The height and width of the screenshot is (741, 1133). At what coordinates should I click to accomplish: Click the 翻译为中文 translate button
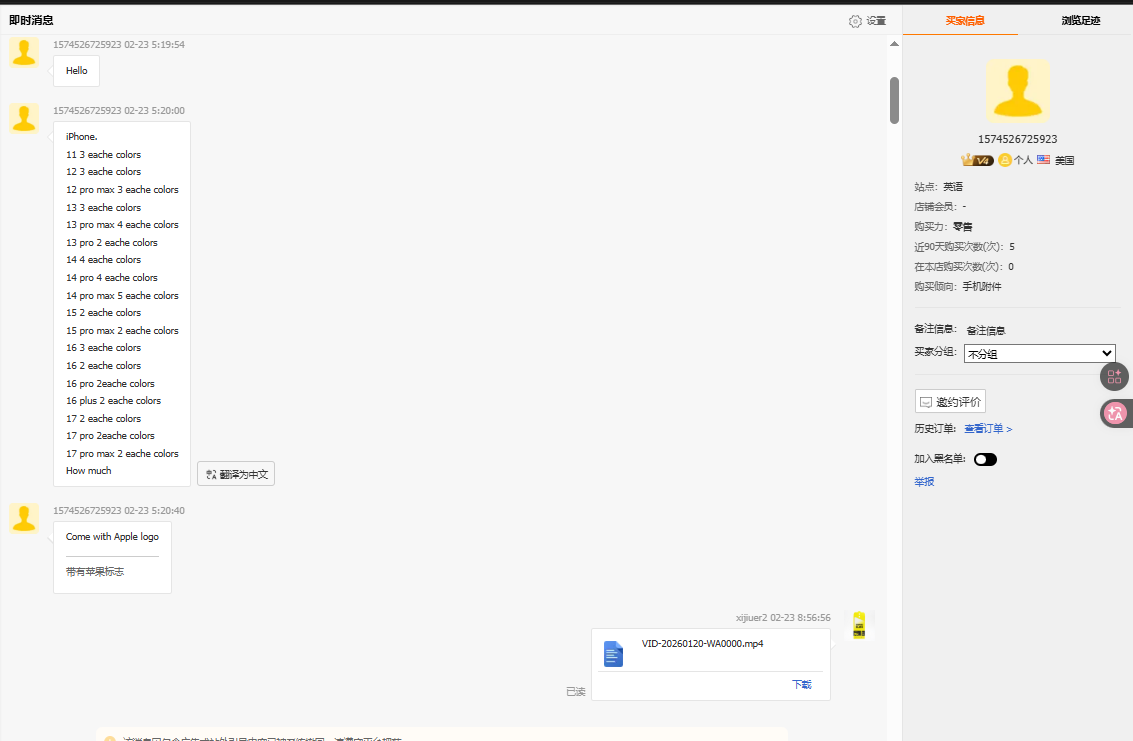(236, 474)
